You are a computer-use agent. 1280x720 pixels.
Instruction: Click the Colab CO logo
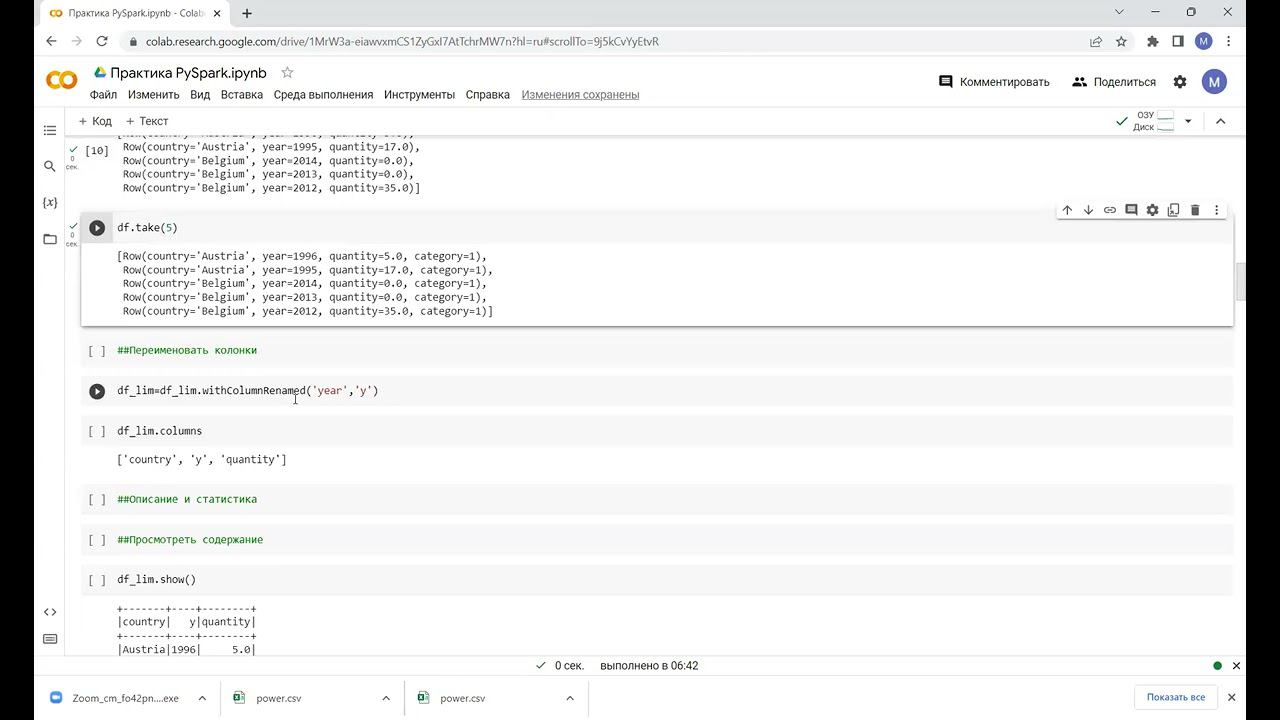(x=62, y=81)
